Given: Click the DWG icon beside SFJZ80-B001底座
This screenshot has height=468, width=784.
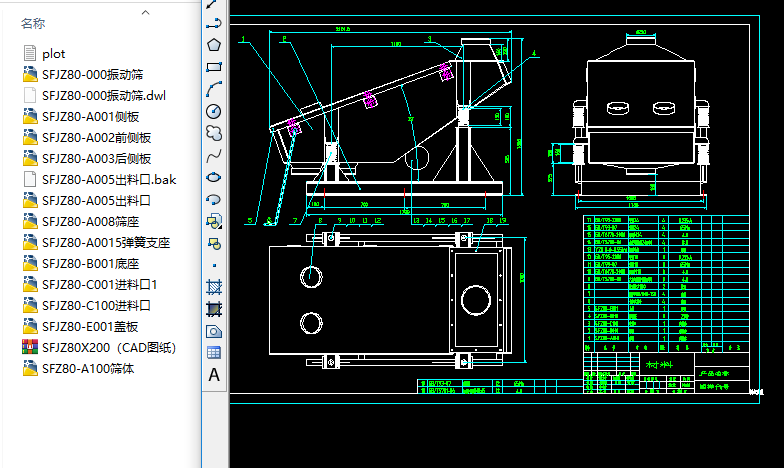Looking at the screenshot, I should click(x=30, y=263).
